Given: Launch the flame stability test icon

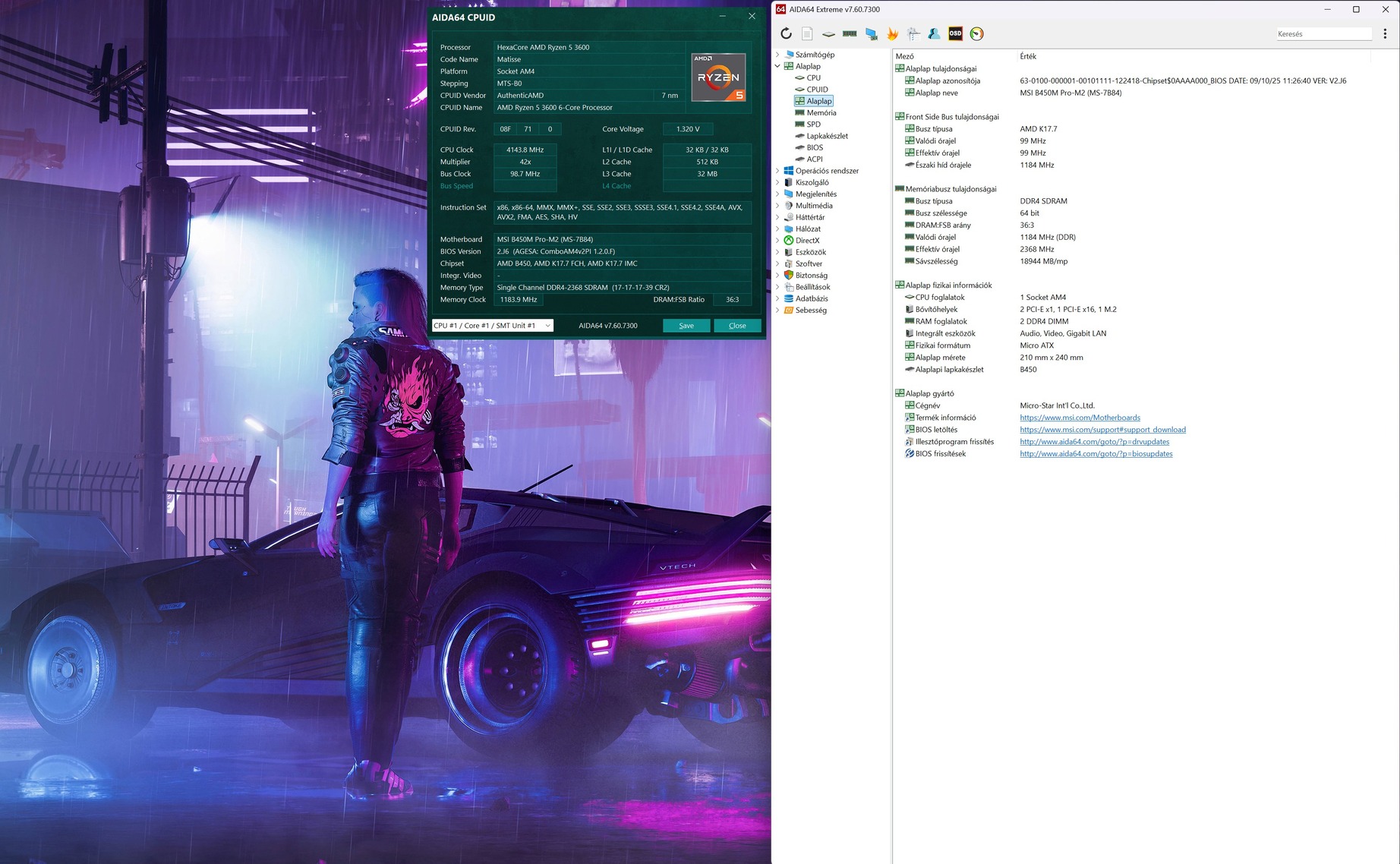Looking at the screenshot, I should 892,33.
